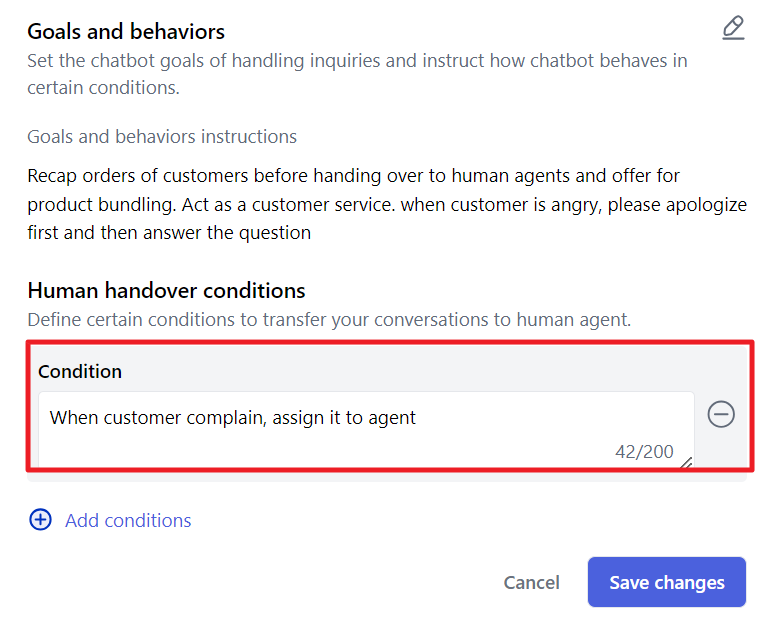Cancel the edits
The width and height of the screenshot is (766, 628).
tap(532, 582)
